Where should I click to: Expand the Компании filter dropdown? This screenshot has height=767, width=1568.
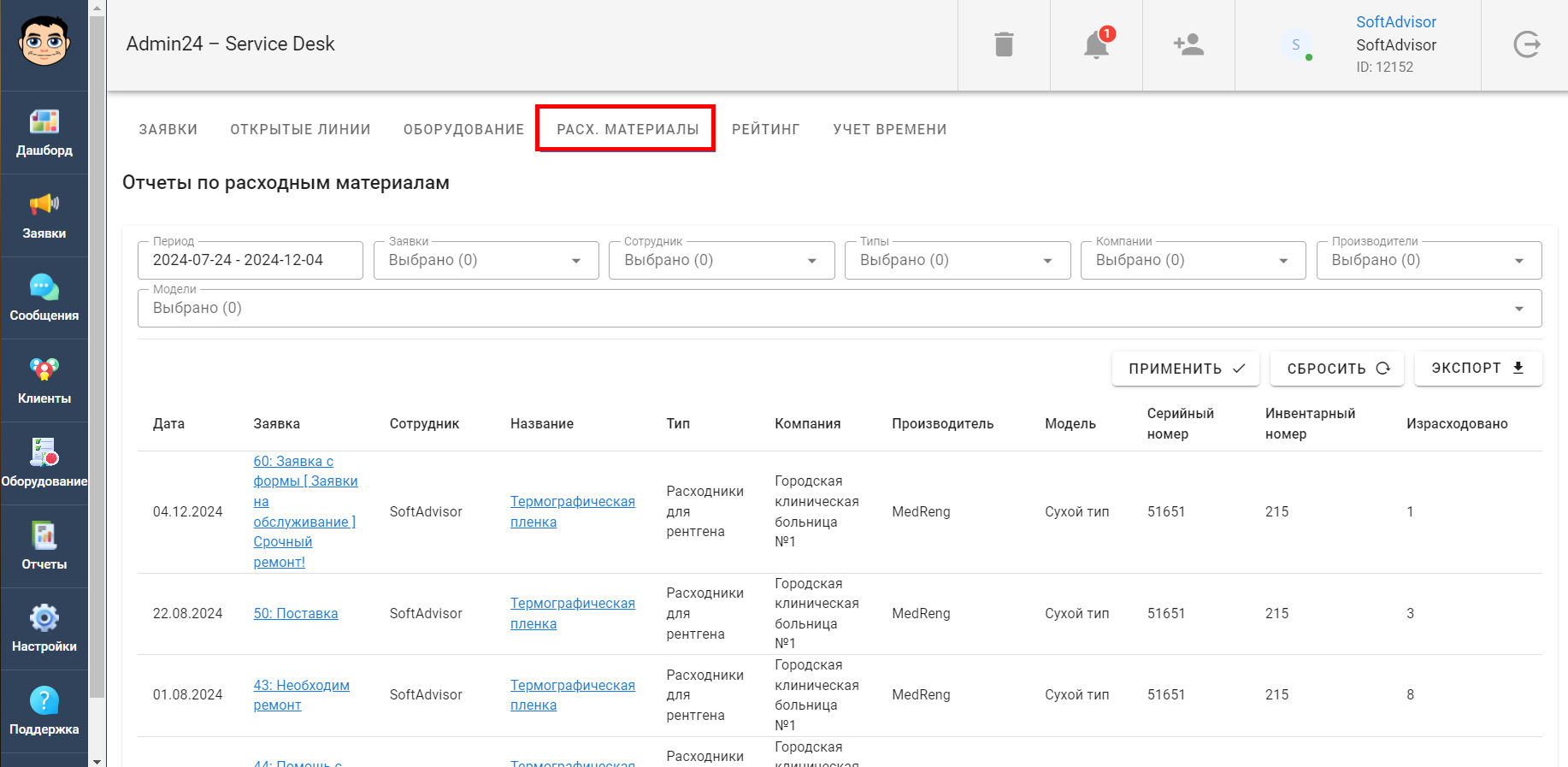click(x=1194, y=260)
